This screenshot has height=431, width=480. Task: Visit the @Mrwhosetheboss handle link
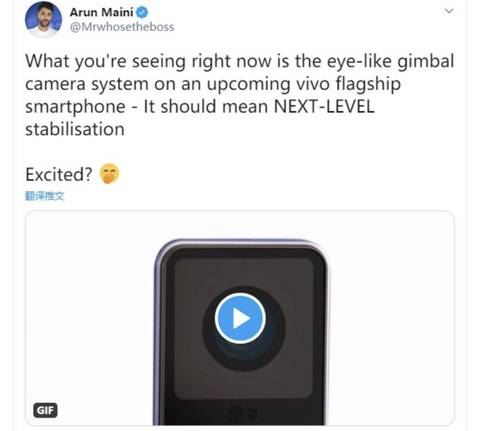(122, 27)
